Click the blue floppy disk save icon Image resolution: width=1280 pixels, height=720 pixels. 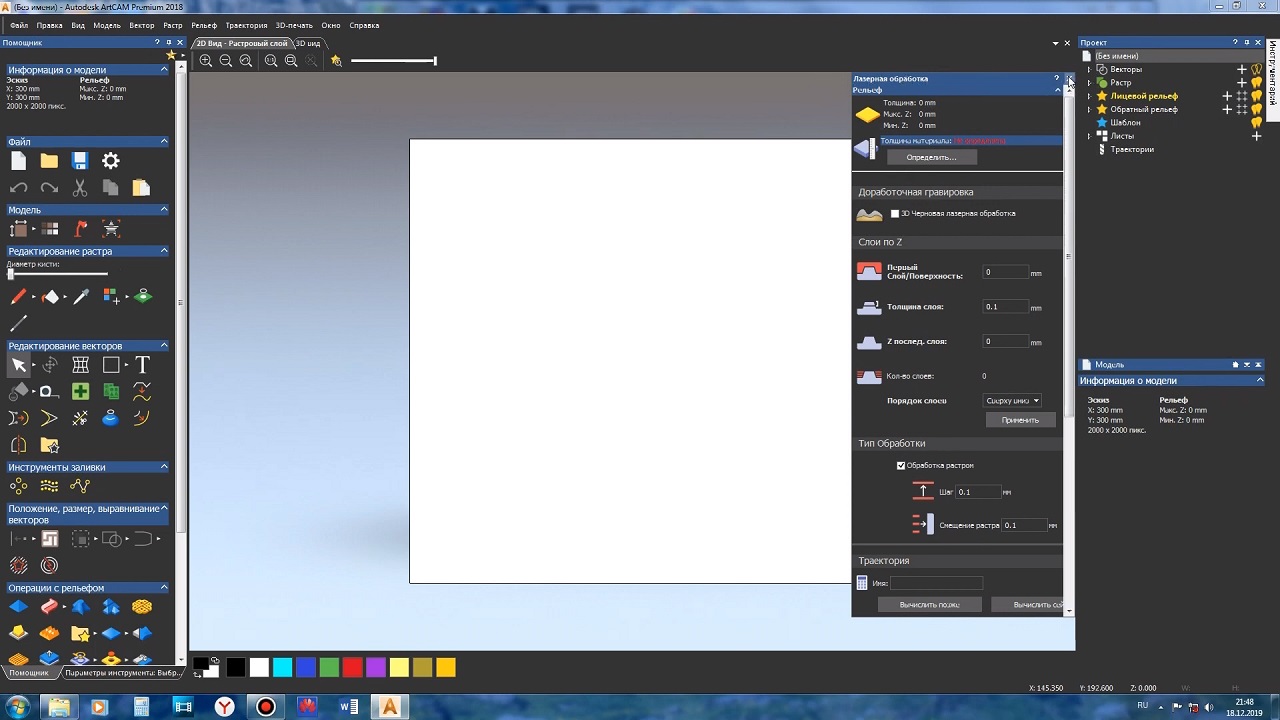[x=80, y=161]
